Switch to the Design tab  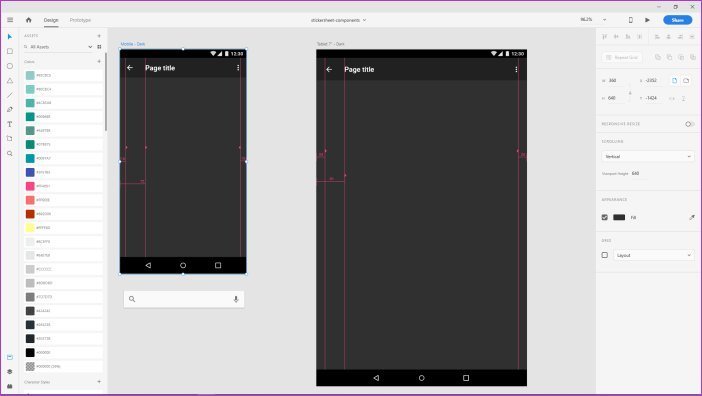[x=51, y=20]
